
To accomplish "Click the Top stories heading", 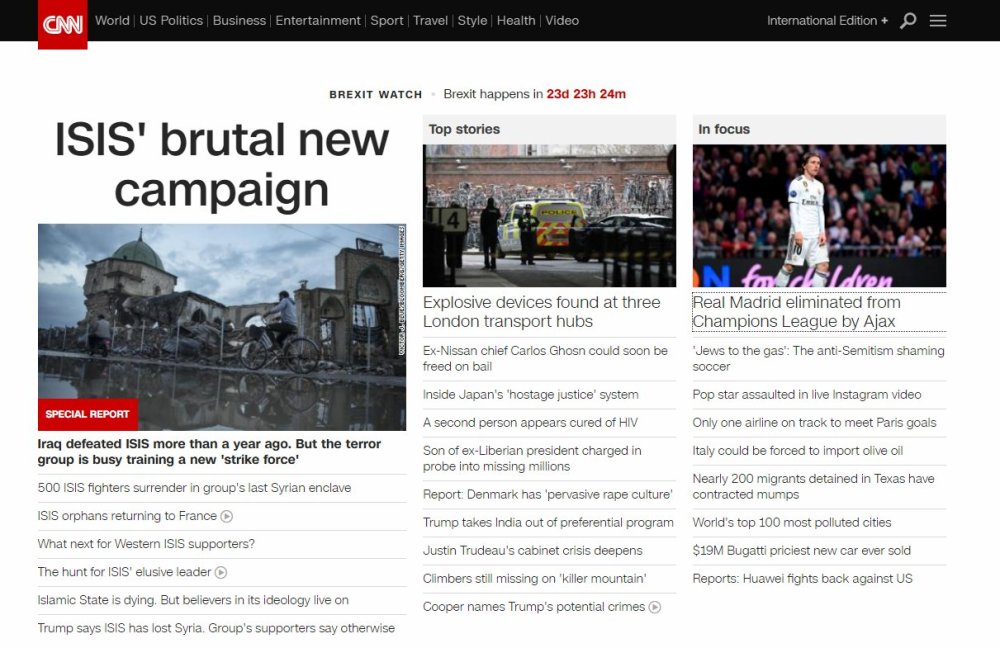I will click(x=464, y=129).
